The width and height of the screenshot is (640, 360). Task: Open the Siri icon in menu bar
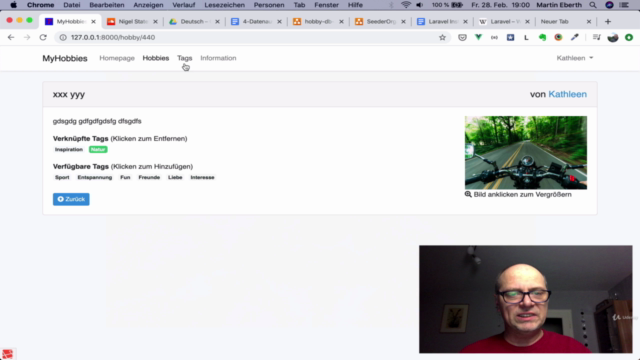pos(609,5)
